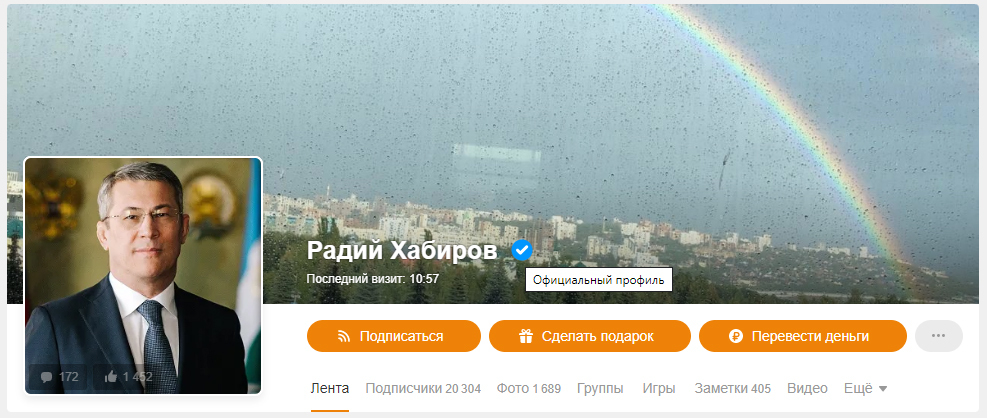Click the ruble coin icon

pyautogui.click(x=736, y=336)
